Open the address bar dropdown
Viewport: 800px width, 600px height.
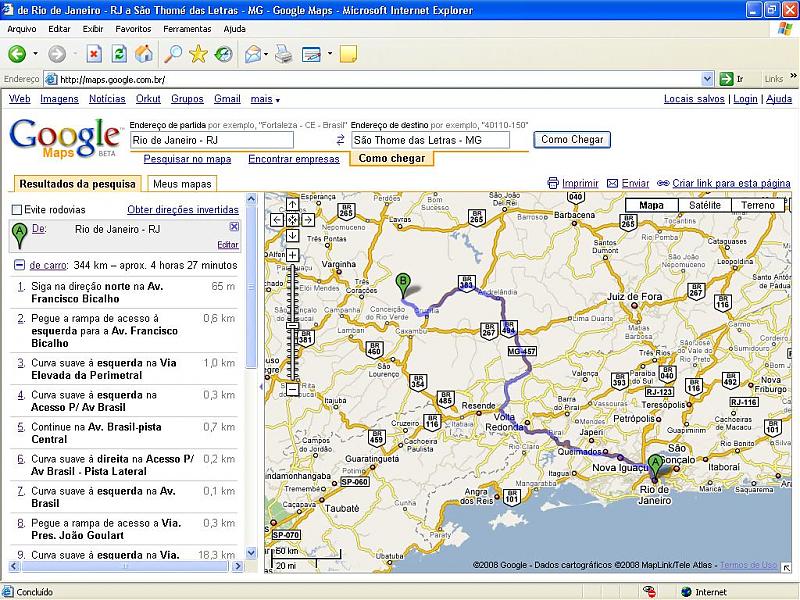pyautogui.click(x=707, y=79)
